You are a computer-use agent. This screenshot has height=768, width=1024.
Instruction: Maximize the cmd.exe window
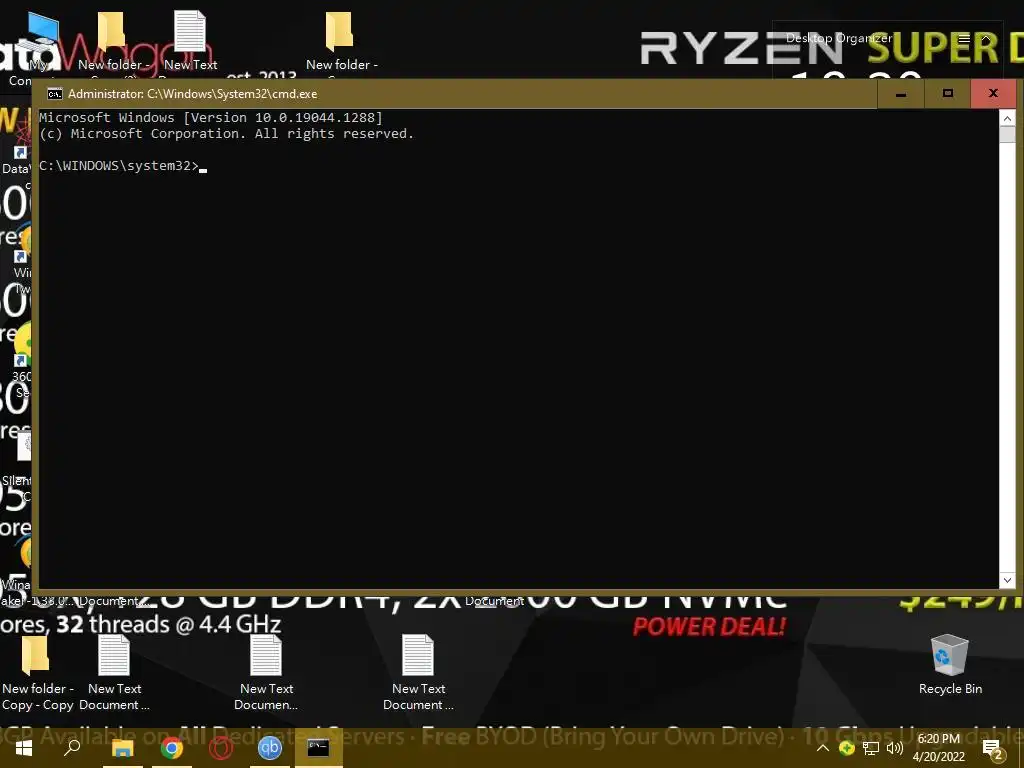[948, 94]
